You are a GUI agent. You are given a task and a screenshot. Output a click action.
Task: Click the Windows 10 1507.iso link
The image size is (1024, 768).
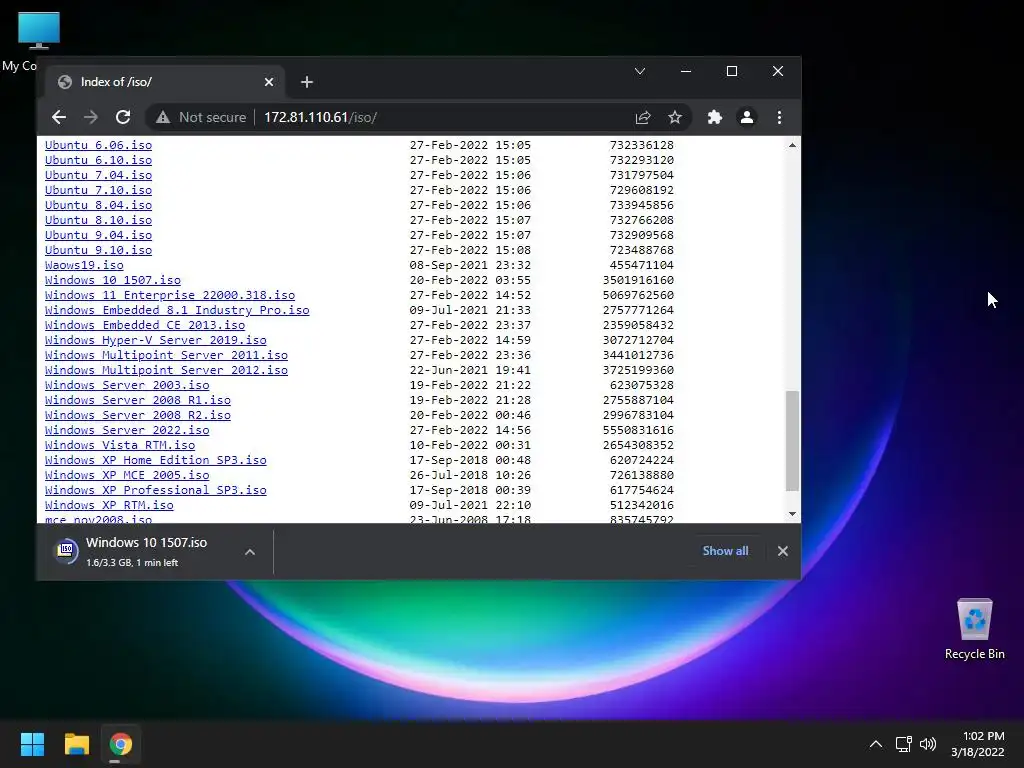pos(112,280)
